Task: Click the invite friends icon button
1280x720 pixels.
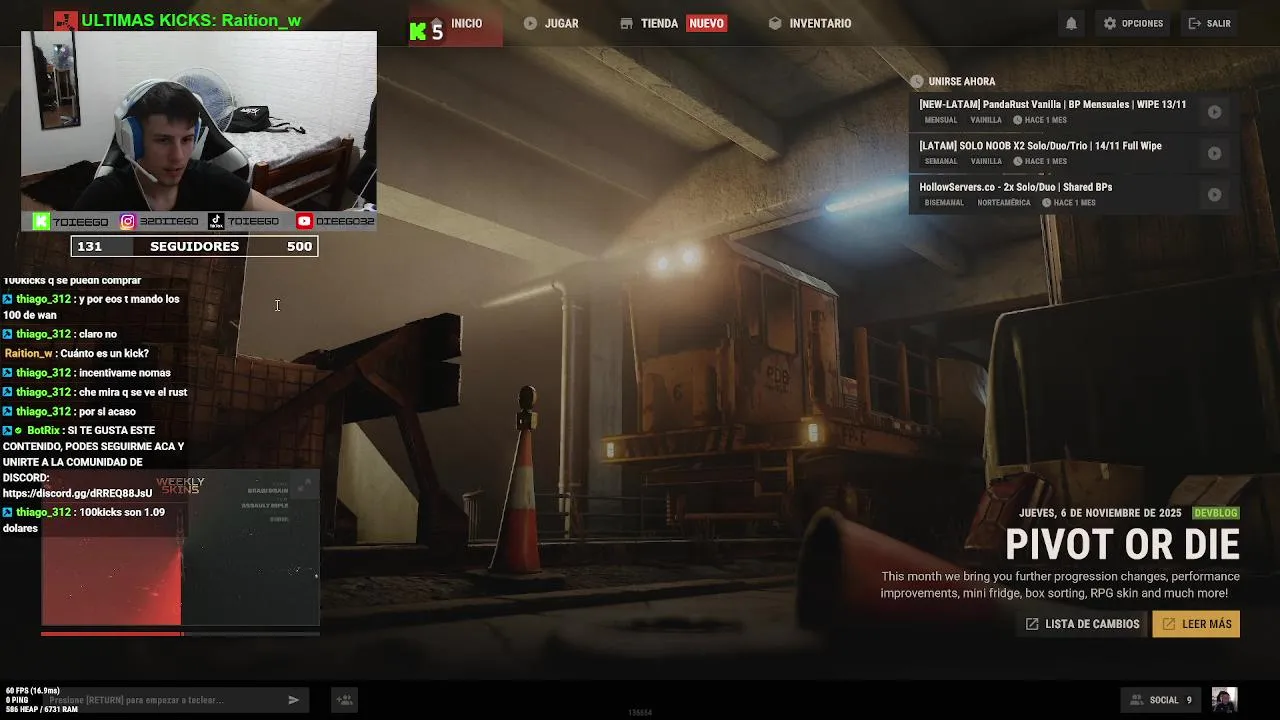Action: (344, 700)
